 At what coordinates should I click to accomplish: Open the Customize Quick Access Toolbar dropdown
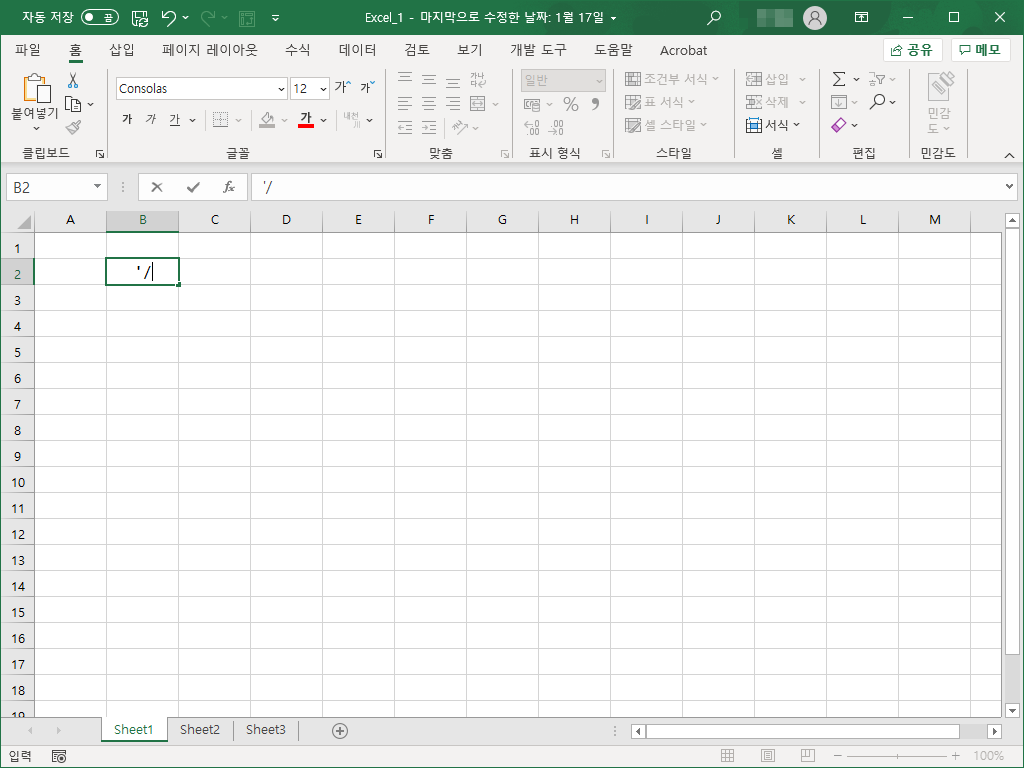[276, 18]
